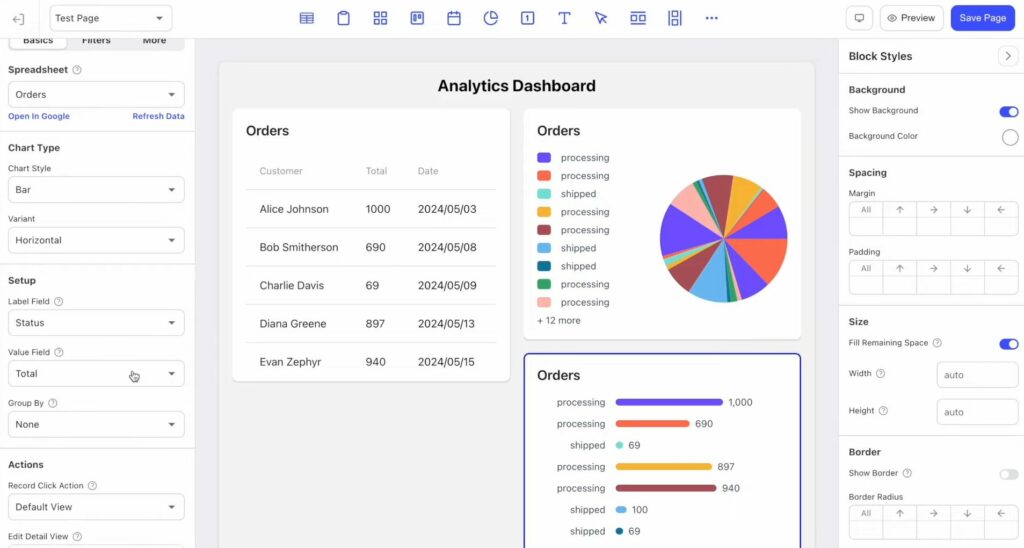
Task: Click the Alice Johnson table row
Action: [x=371, y=209]
